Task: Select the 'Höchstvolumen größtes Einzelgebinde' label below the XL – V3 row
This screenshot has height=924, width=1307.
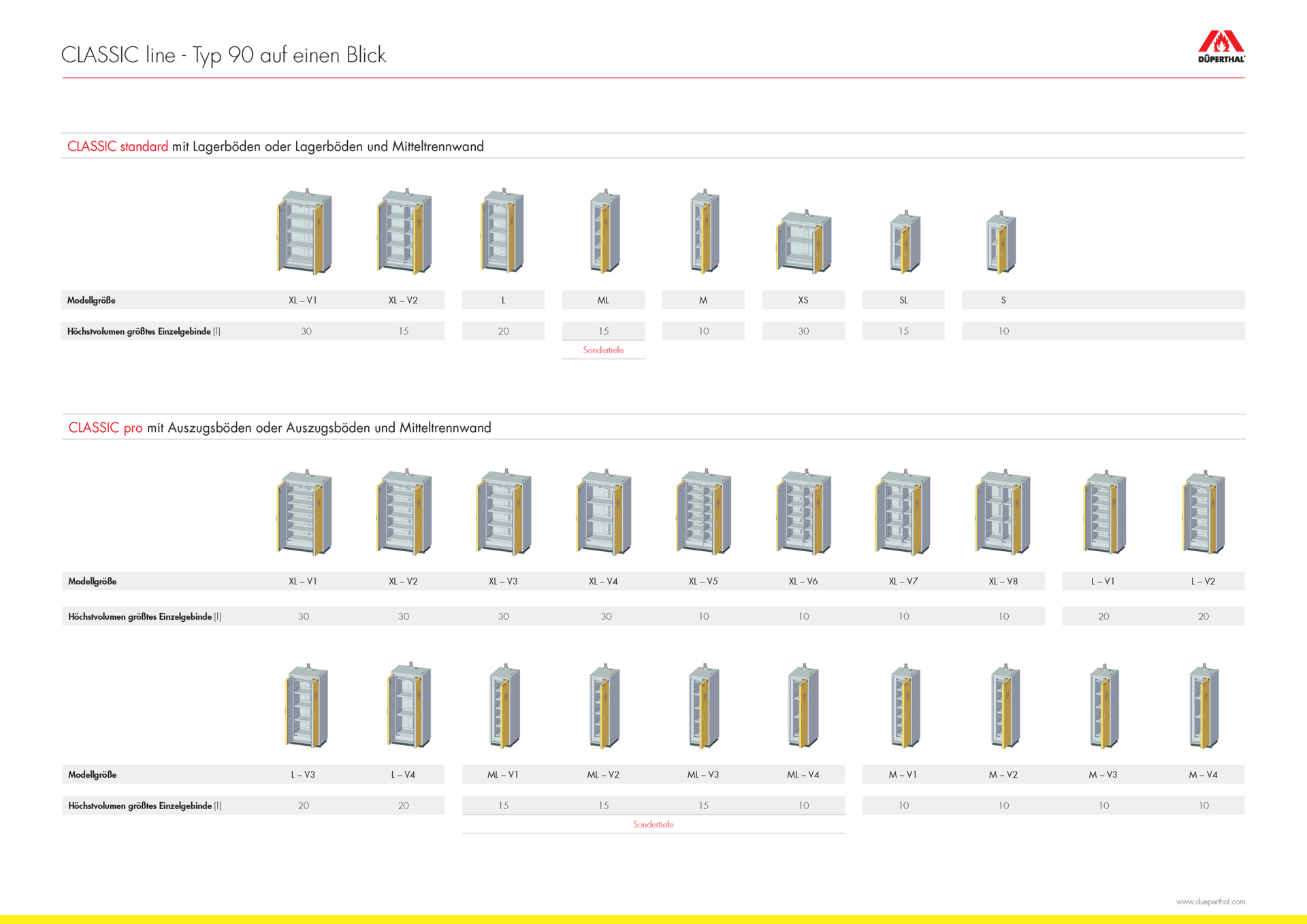Action: (140, 616)
